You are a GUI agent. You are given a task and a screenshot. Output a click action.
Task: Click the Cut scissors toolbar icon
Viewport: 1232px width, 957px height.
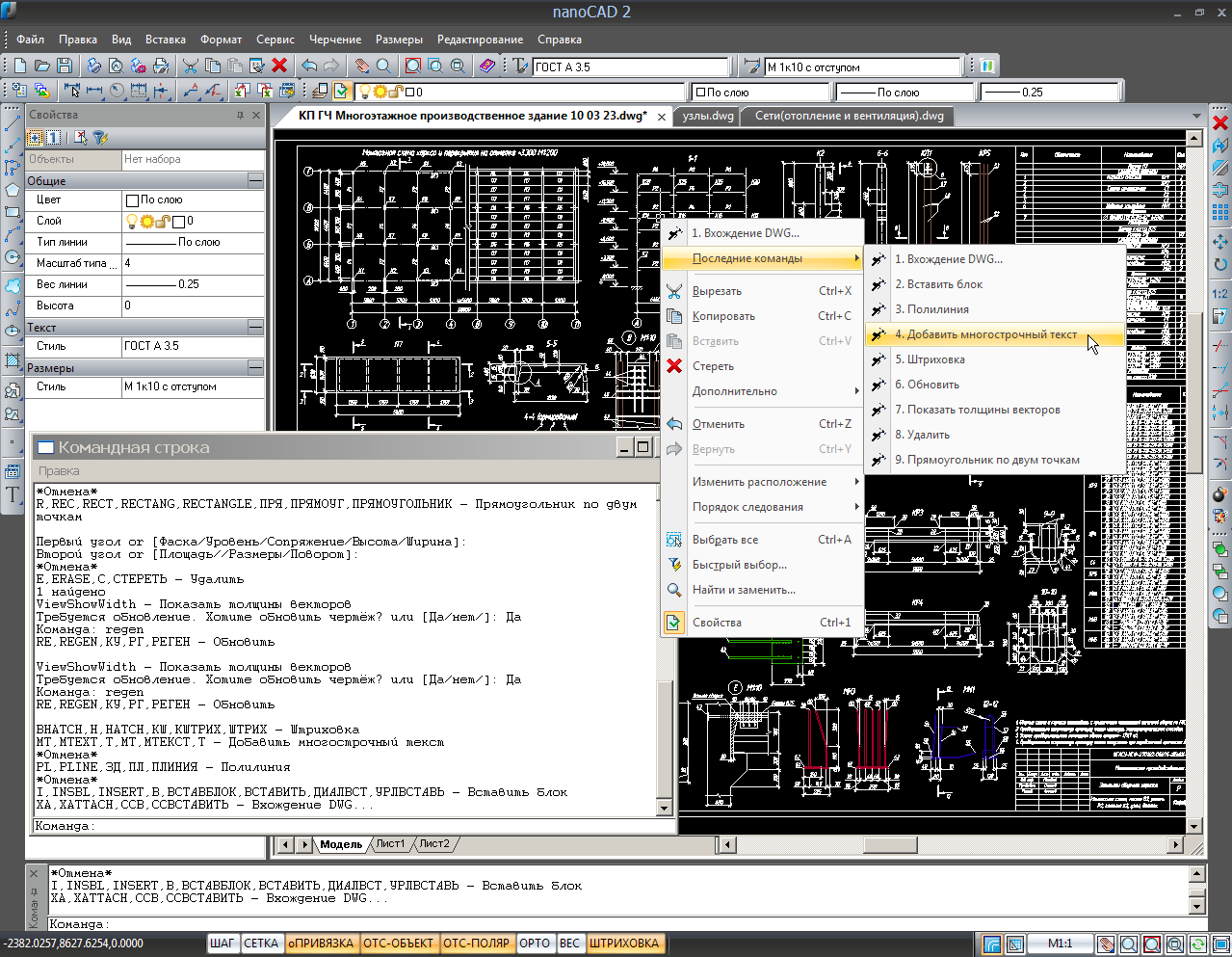pos(191,66)
